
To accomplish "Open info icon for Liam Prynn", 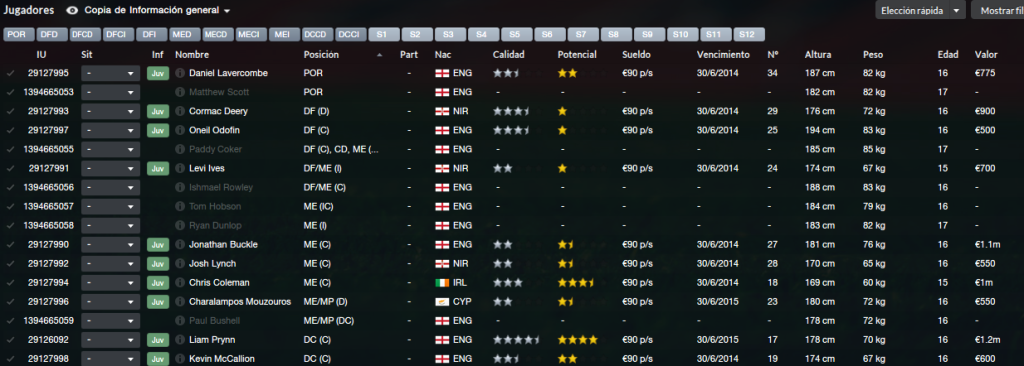I will (x=180, y=340).
